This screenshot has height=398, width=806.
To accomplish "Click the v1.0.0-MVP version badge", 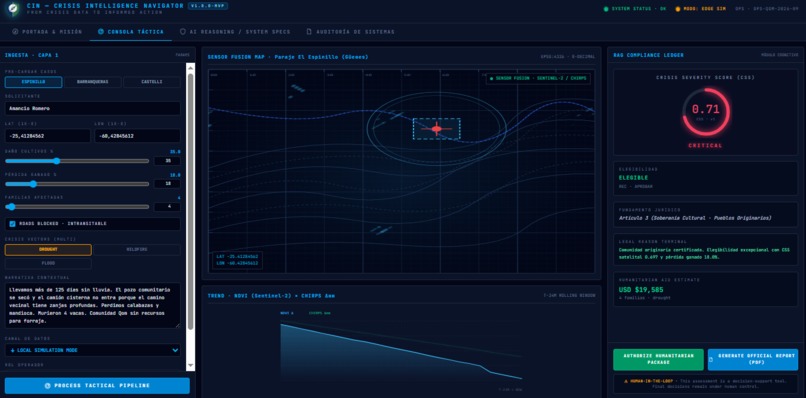I will tap(208, 6).
